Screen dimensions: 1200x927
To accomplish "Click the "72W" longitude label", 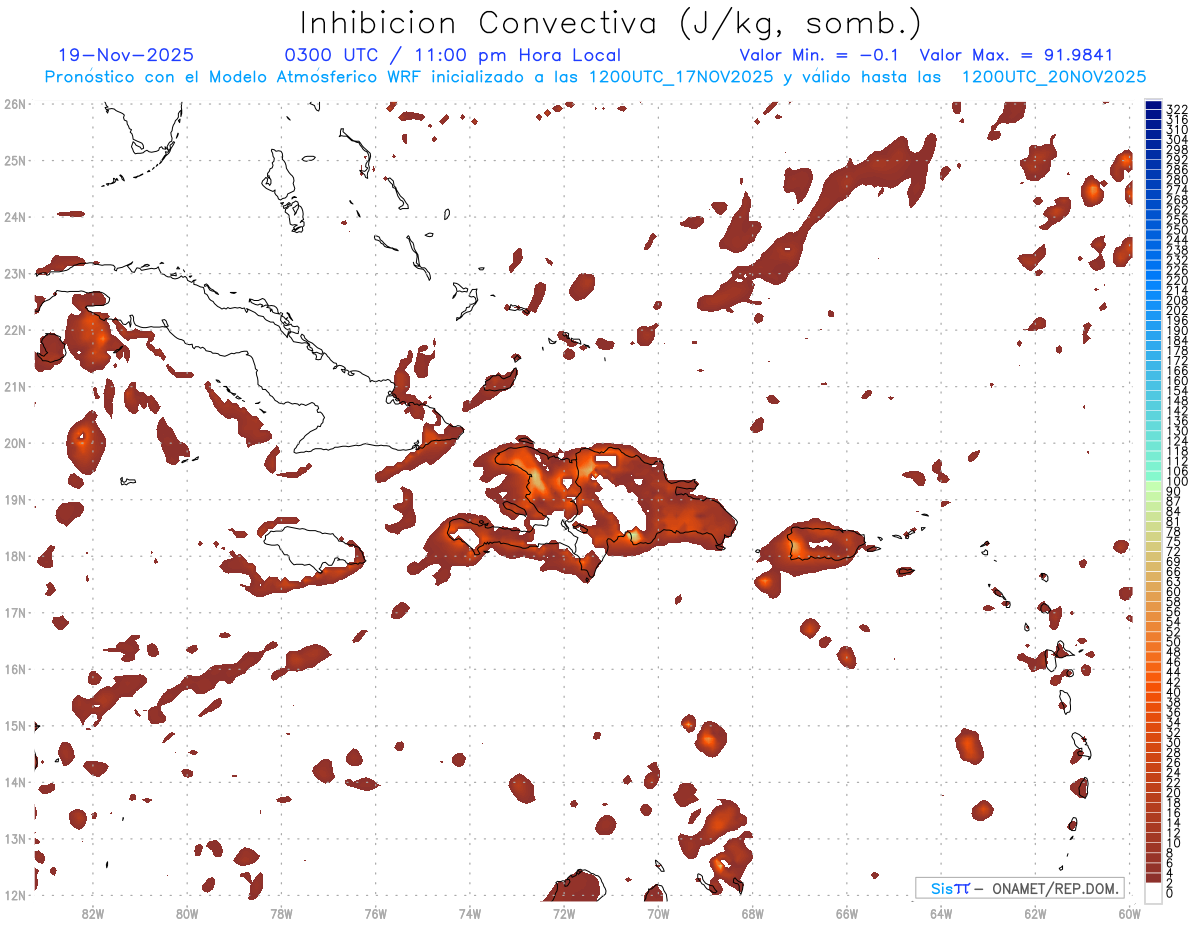I will 564,912.
